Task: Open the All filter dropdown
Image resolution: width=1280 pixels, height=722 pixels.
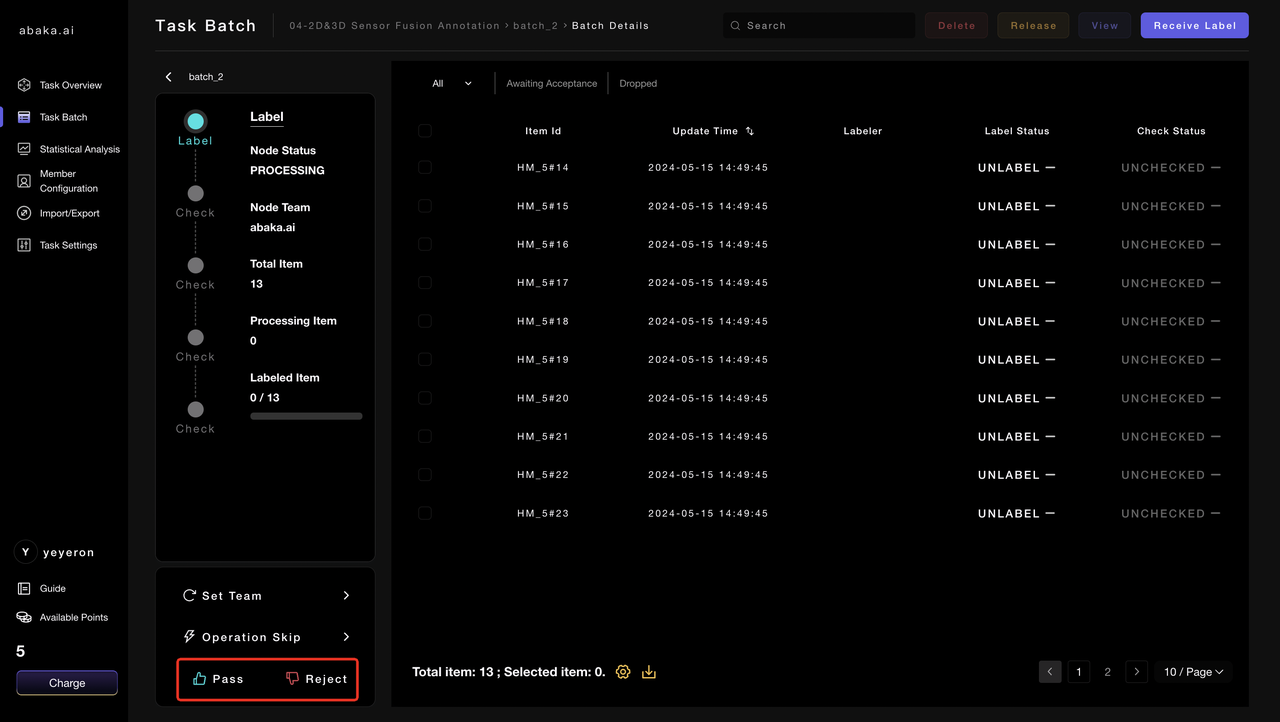Action: (x=452, y=84)
